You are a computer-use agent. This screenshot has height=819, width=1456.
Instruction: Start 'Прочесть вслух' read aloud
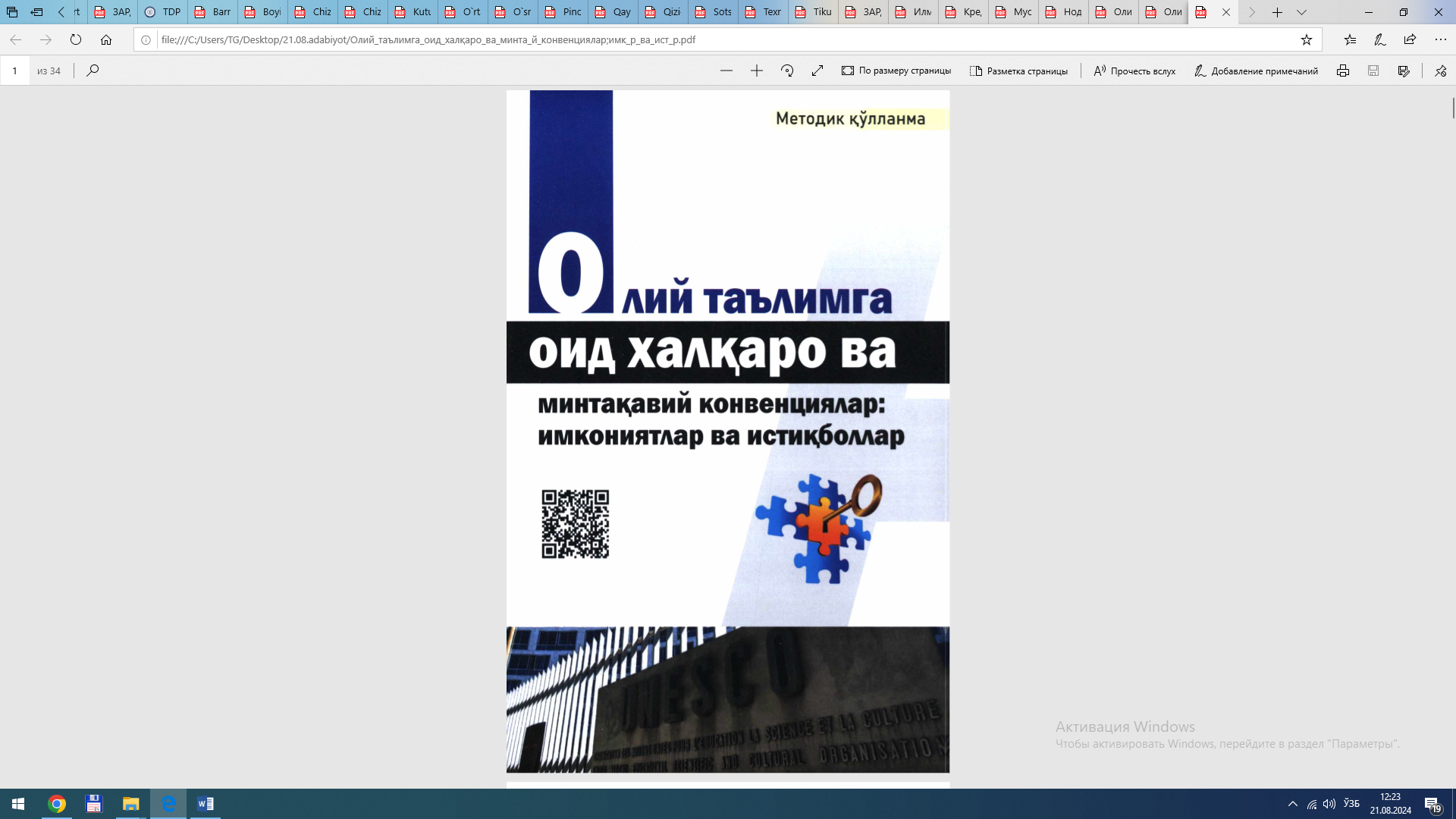coord(1134,71)
